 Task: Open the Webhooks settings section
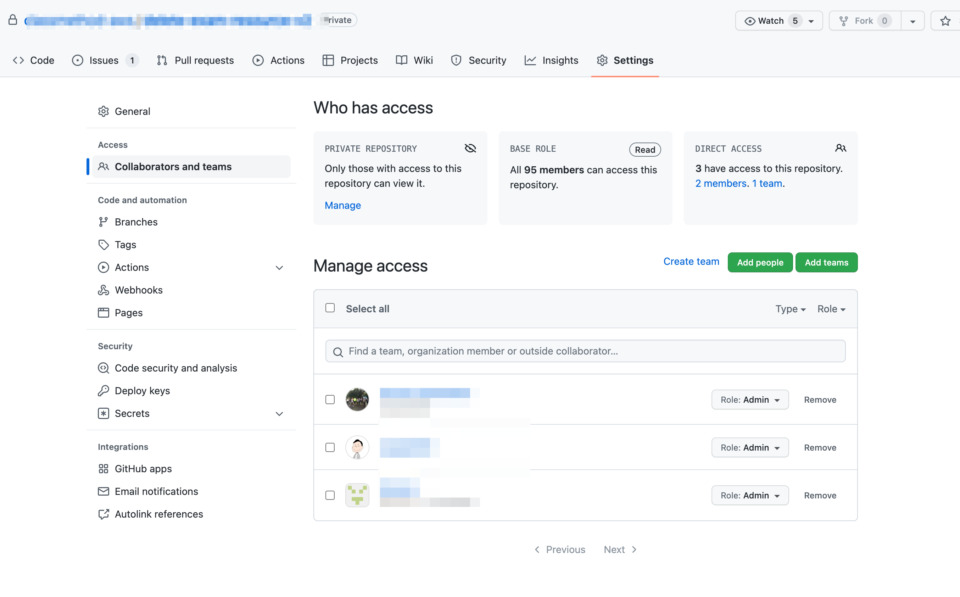pyautogui.click(x=137, y=290)
